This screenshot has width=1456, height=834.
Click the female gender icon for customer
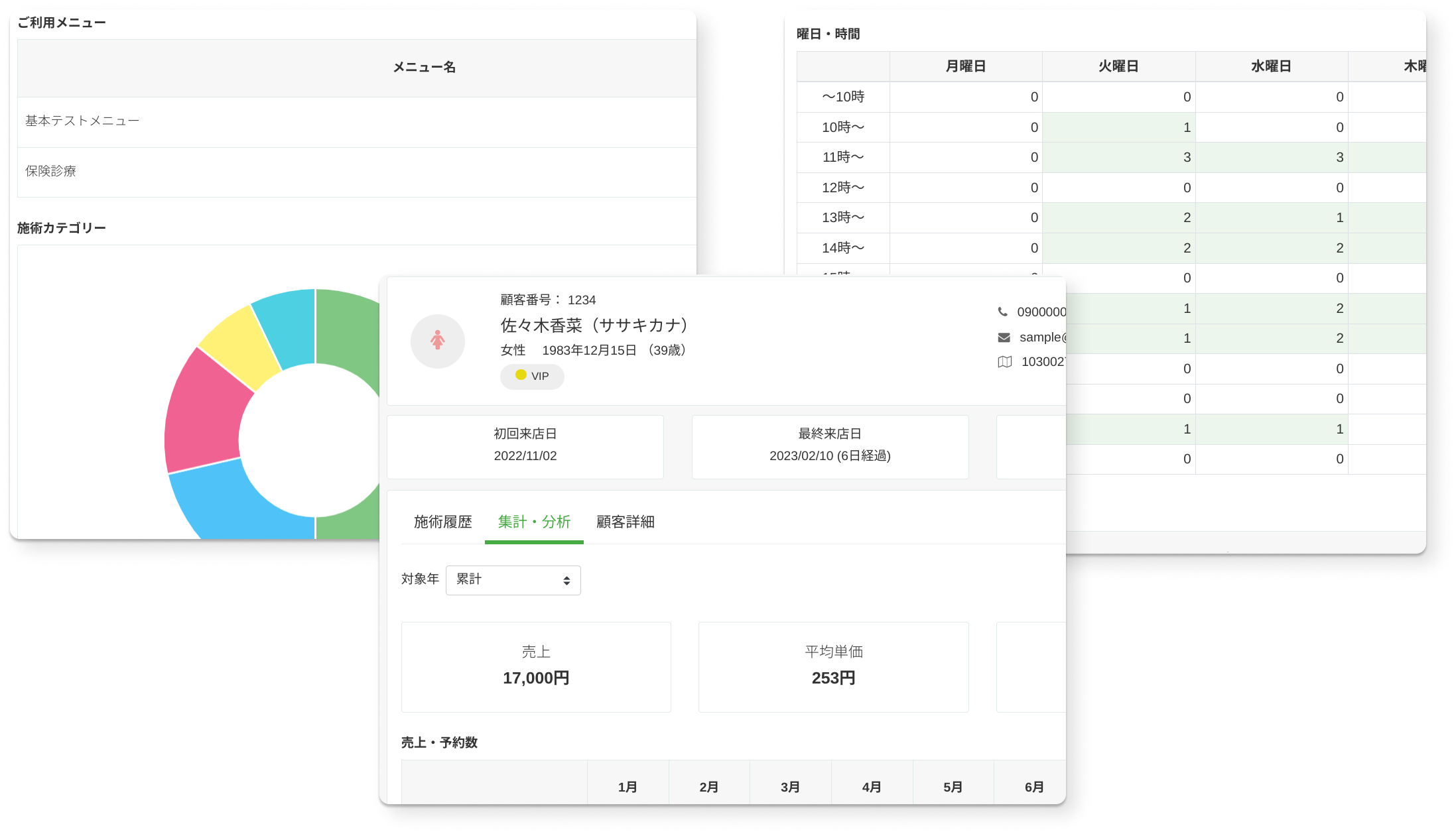[437, 340]
